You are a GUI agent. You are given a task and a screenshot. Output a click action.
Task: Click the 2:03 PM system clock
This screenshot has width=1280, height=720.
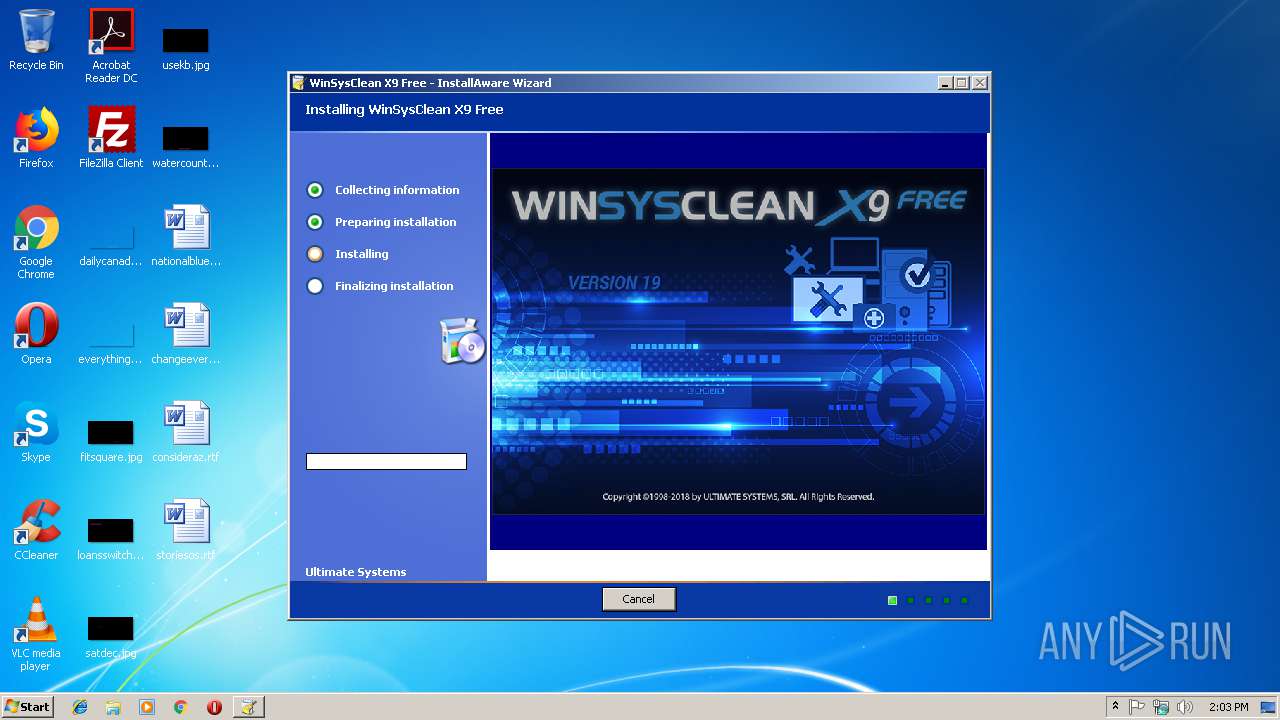[x=1228, y=707]
